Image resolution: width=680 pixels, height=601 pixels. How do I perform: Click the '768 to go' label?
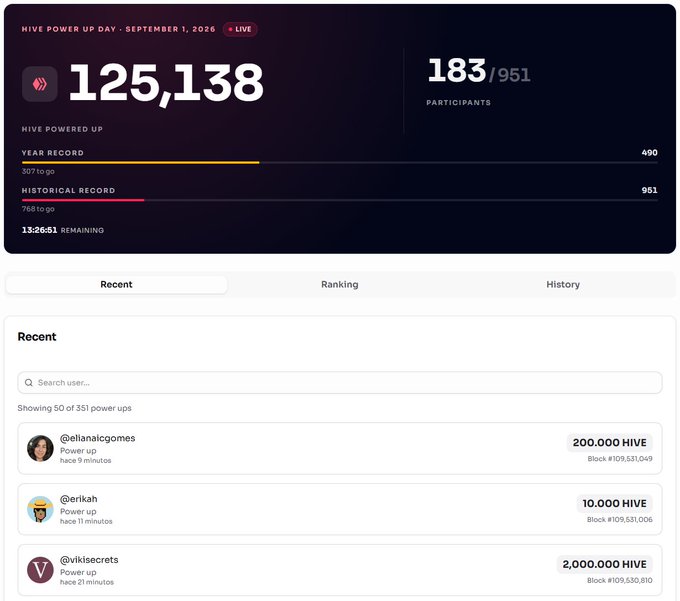coord(38,209)
